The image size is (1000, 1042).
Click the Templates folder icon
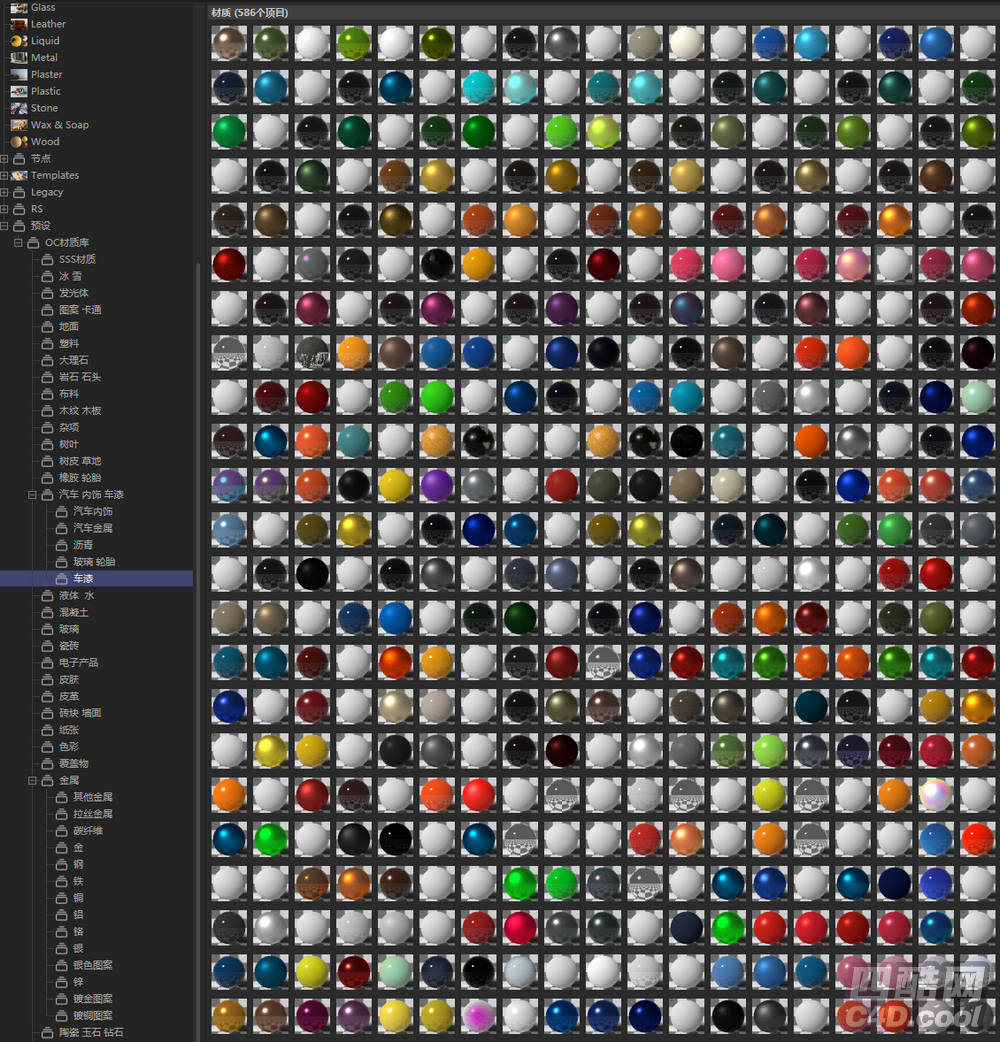point(18,175)
